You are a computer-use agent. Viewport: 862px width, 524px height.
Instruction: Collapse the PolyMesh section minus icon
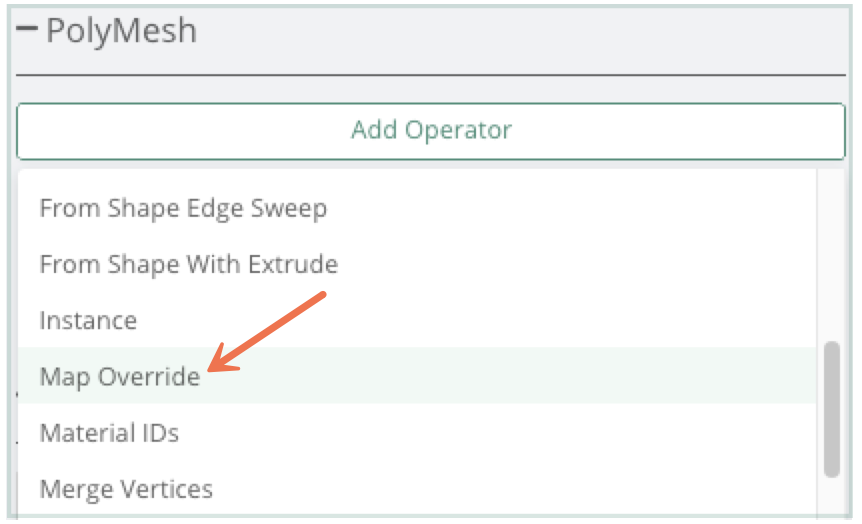pyautogui.click(x=27, y=31)
